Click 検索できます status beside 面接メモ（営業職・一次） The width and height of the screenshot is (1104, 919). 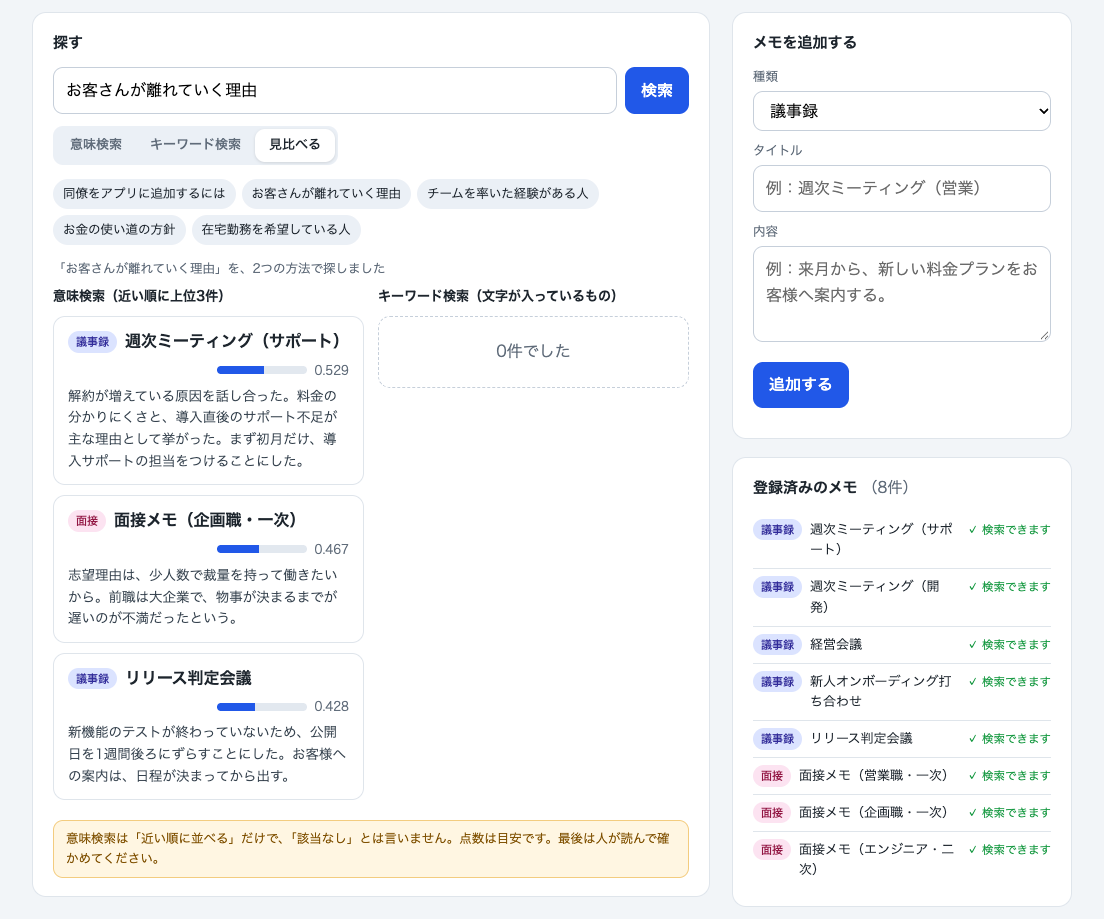coord(1010,775)
